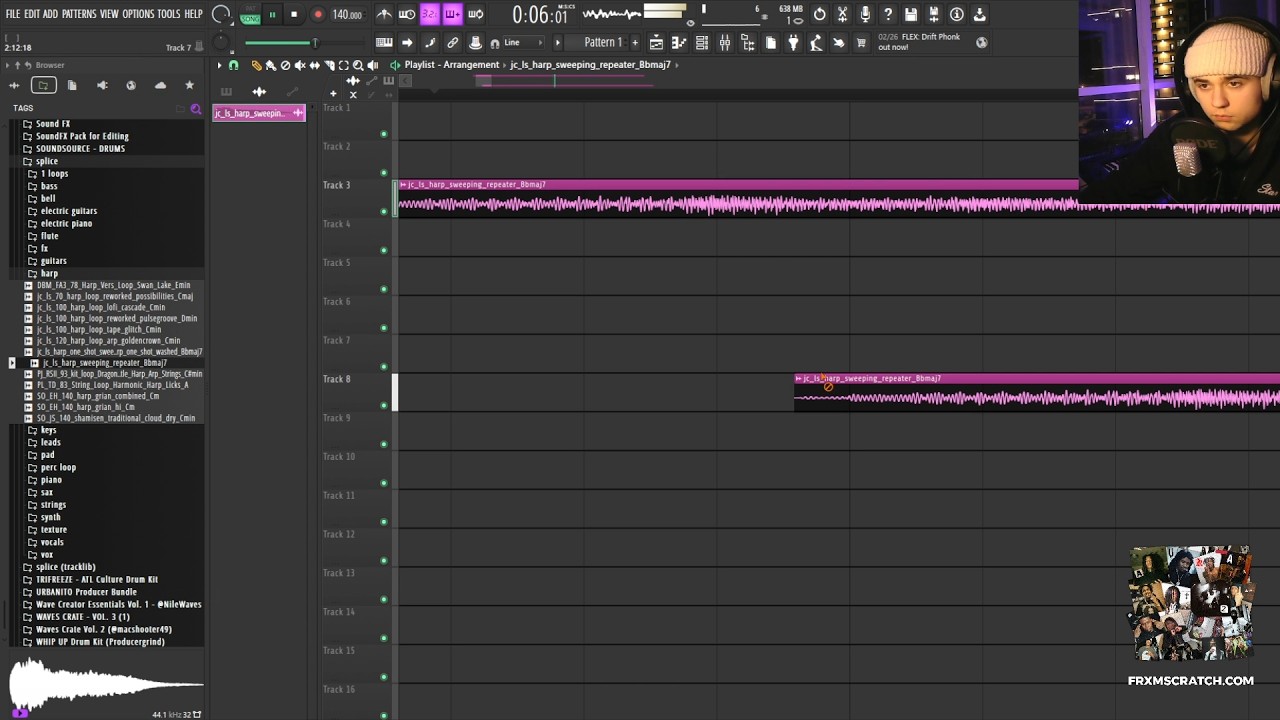The width and height of the screenshot is (1280, 720).
Task: Open the browser Current project tab icon
Action: [x=72, y=85]
